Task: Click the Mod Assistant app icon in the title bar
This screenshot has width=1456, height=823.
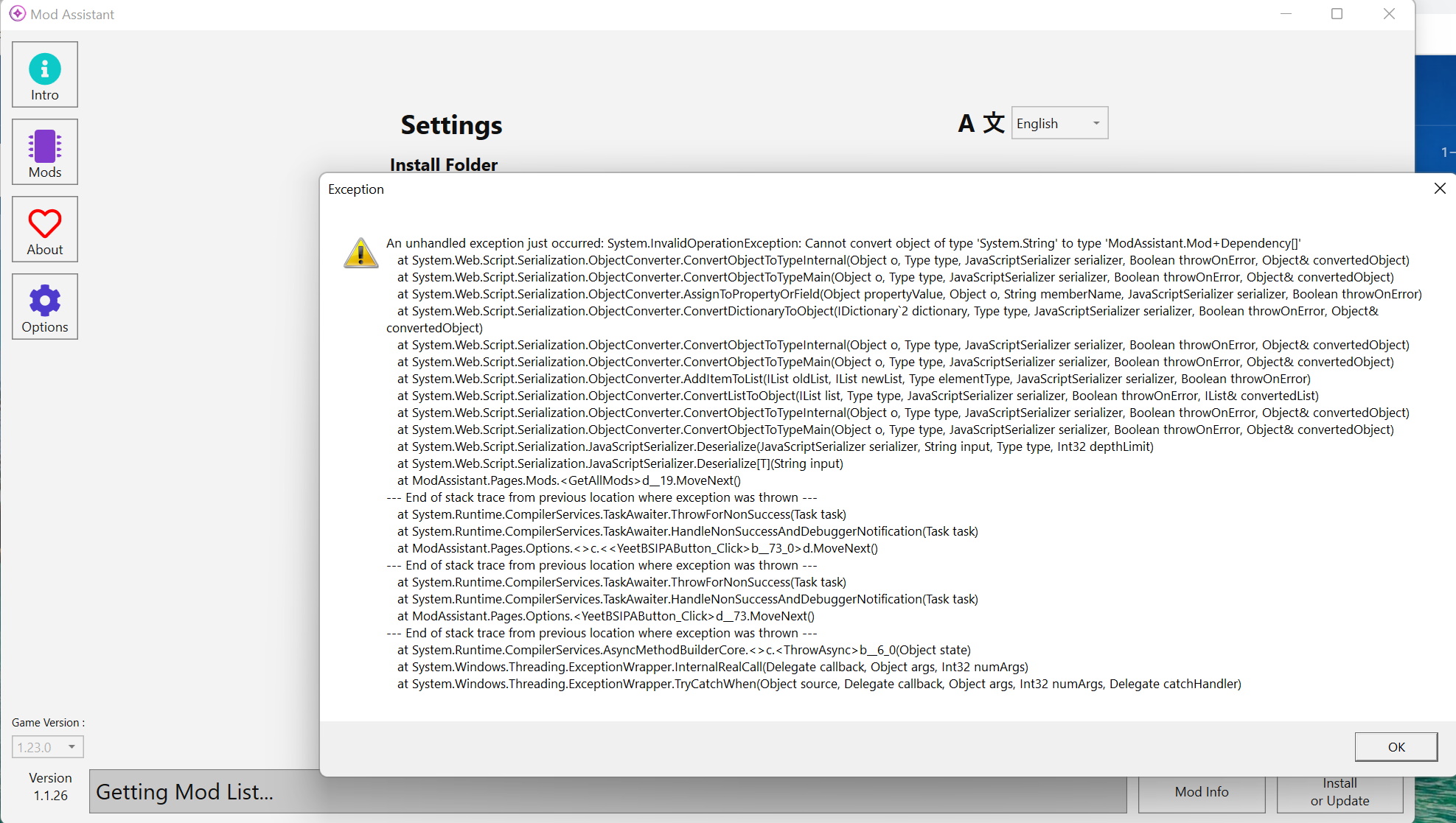Action: [17, 14]
